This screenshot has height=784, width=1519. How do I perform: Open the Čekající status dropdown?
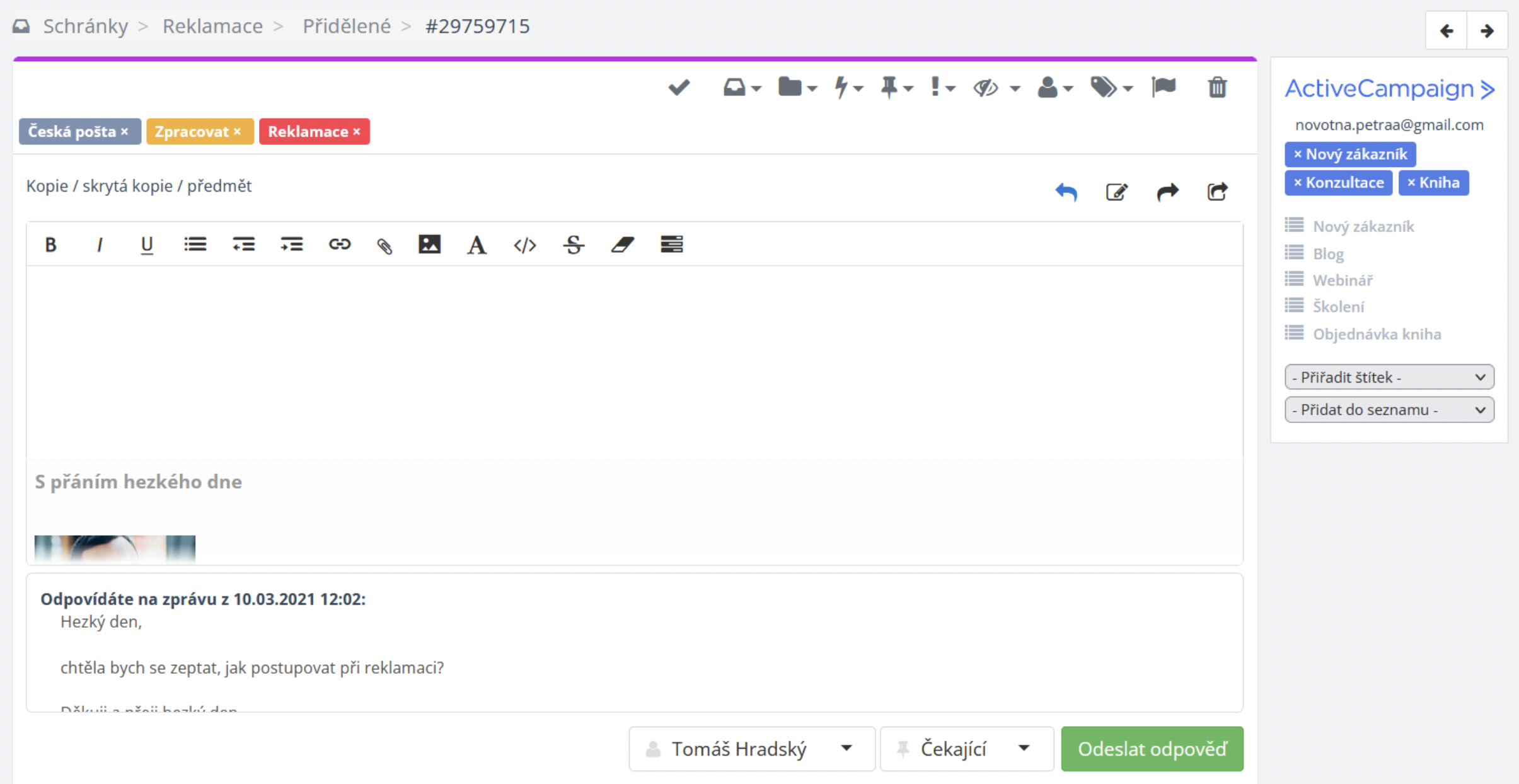[x=966, y=749]
